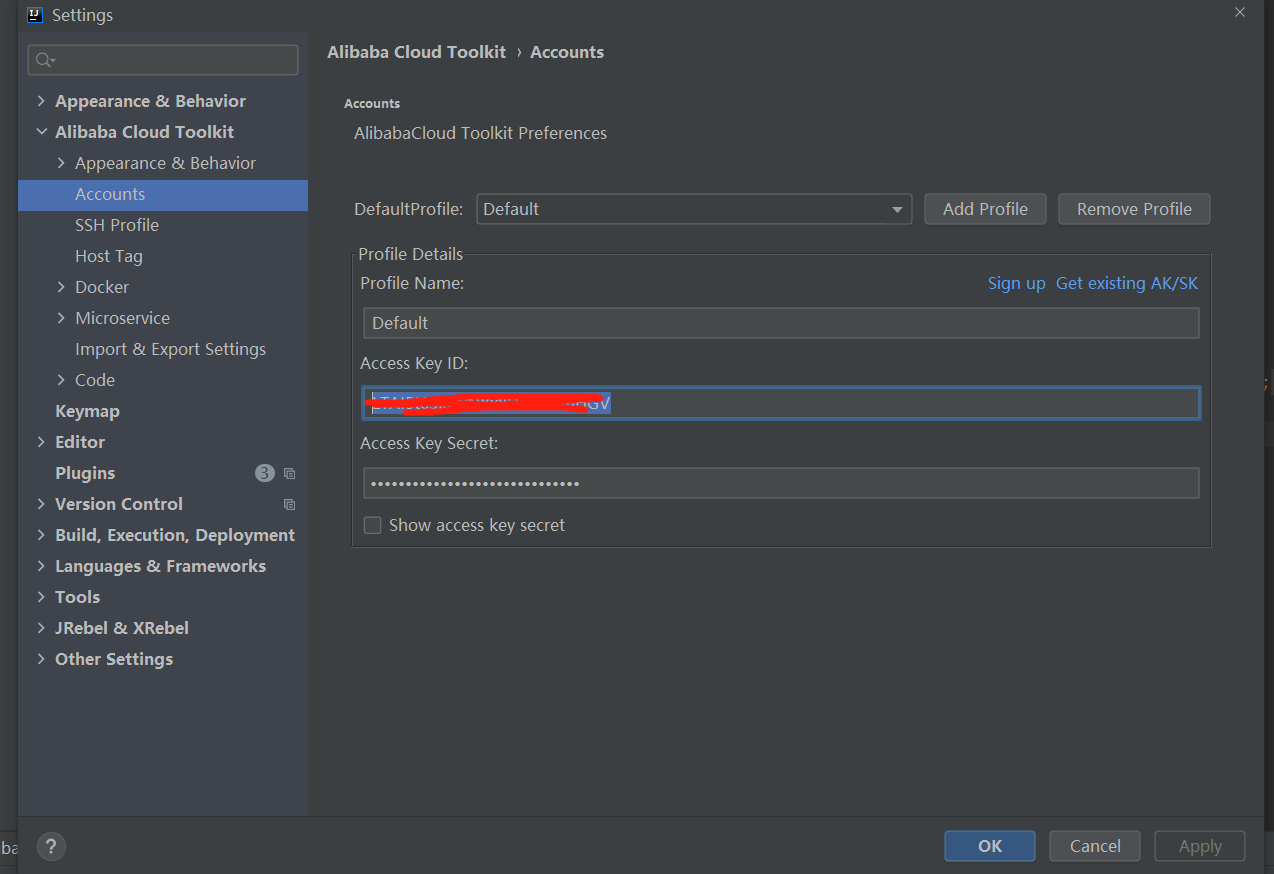Click the IntelliJ logo in the title bar
Image resolution: width=1274 pixels, height=874 pixels.
[x=35, y=15]
